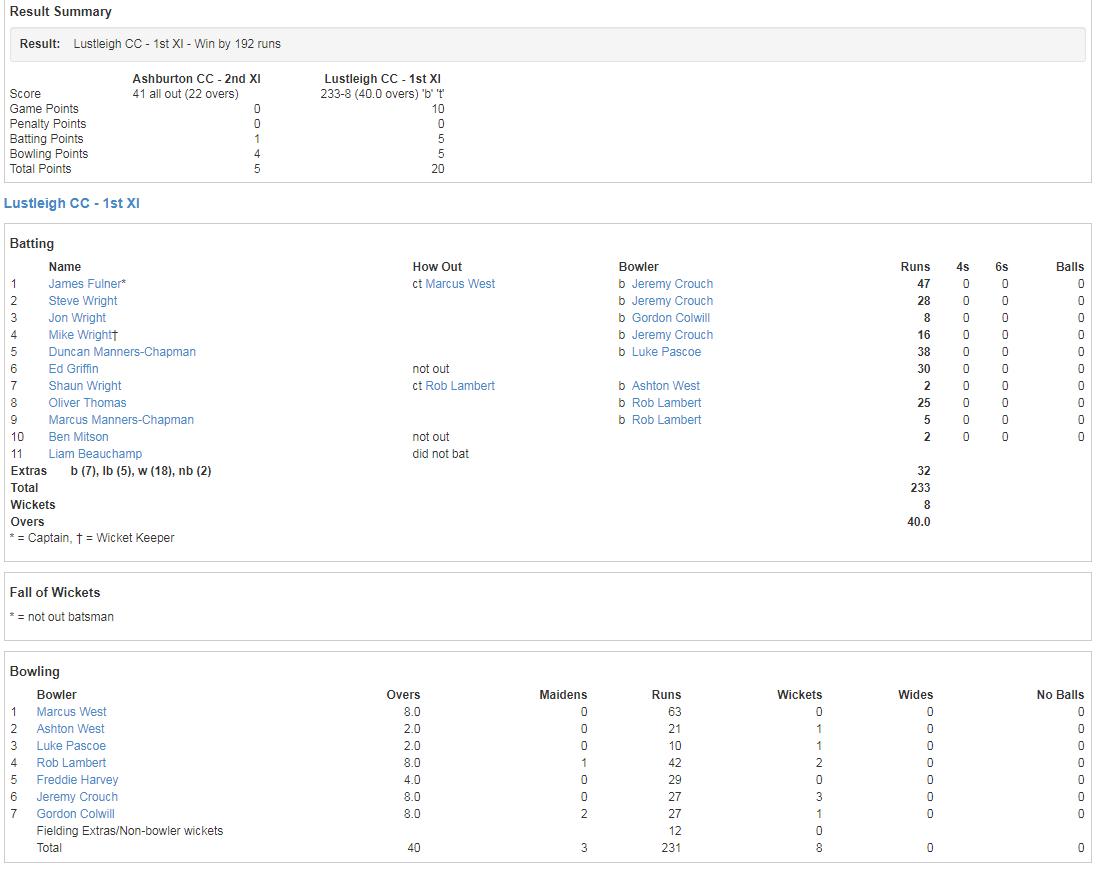Select the Jon Wright batting link
This screenshot has height=874, width=1112.
tap(77, 318)
